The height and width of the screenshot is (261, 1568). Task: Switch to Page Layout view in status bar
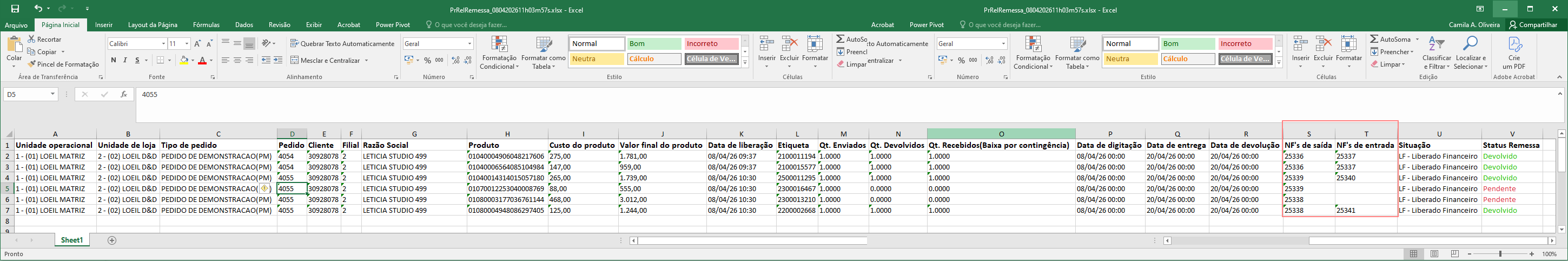1435,253
